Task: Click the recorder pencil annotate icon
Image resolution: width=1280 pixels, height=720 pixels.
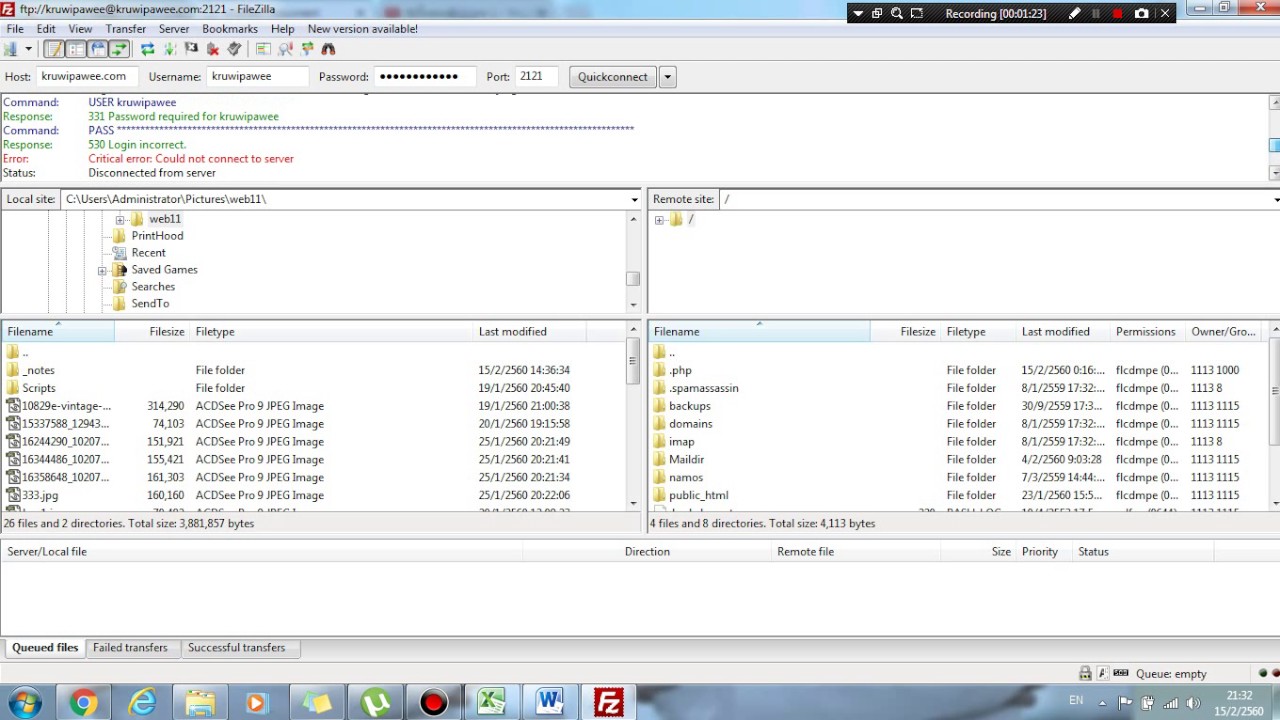Action: click(x=1074, y=14)
